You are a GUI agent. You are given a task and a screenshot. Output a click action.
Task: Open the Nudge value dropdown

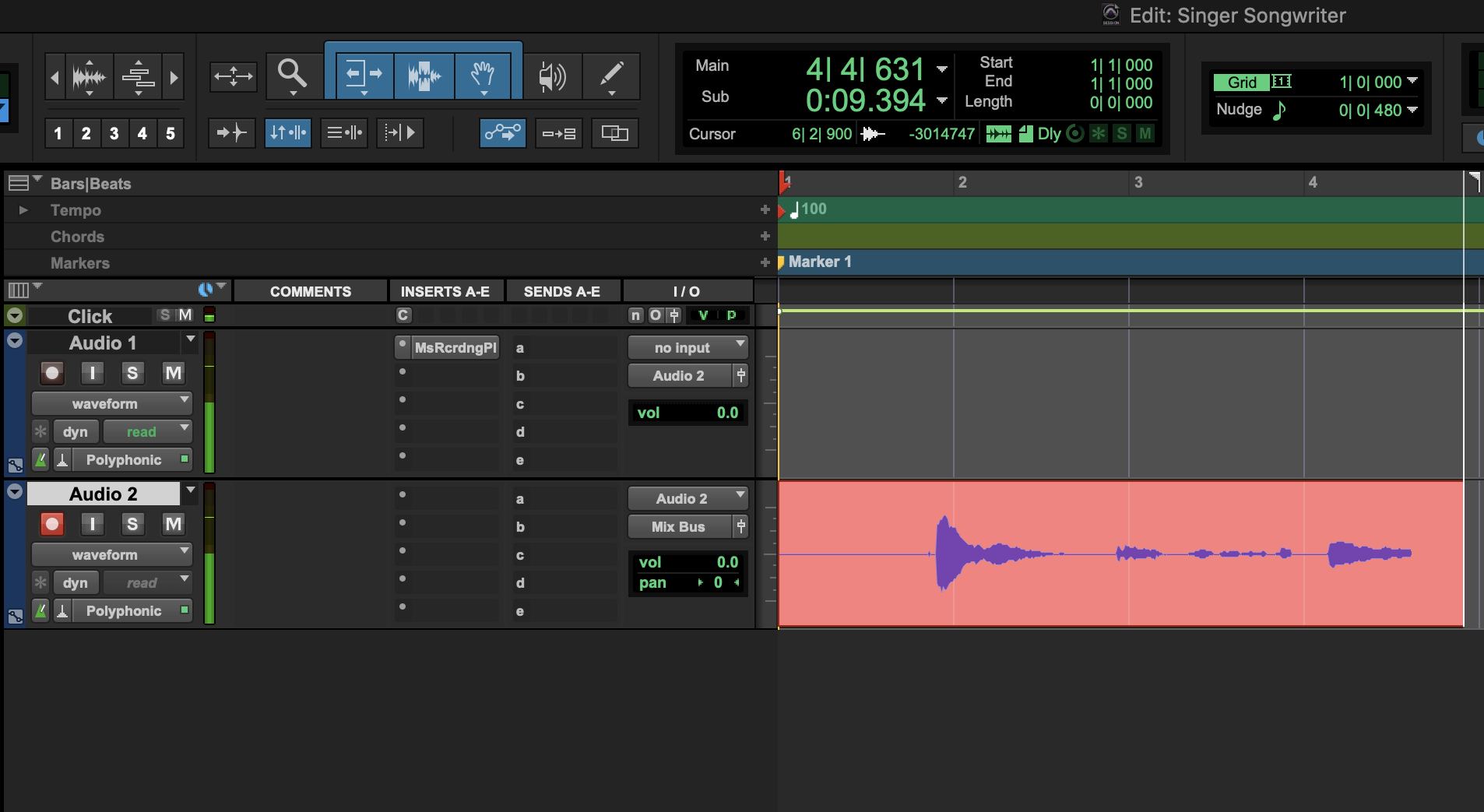coord(1412,110)
